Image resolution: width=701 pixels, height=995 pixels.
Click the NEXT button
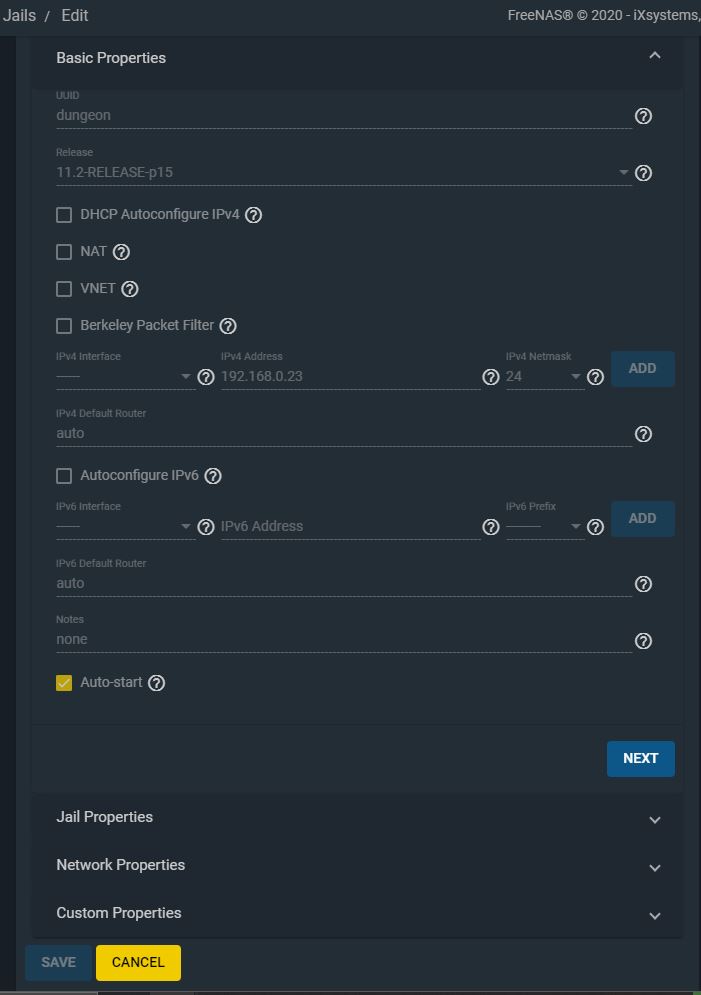point(641,758)
